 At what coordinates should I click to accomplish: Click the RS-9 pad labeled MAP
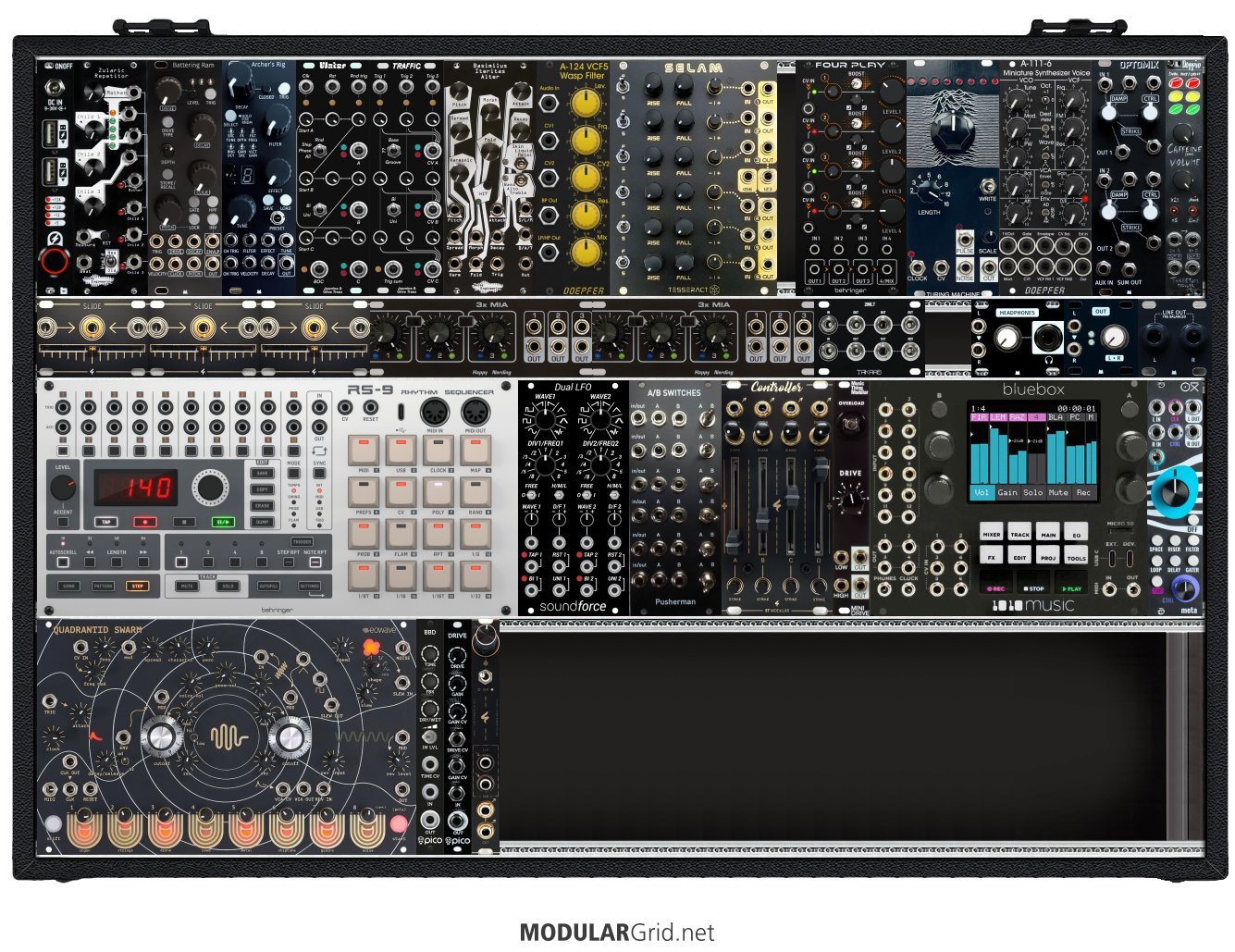tap(475, 451)
